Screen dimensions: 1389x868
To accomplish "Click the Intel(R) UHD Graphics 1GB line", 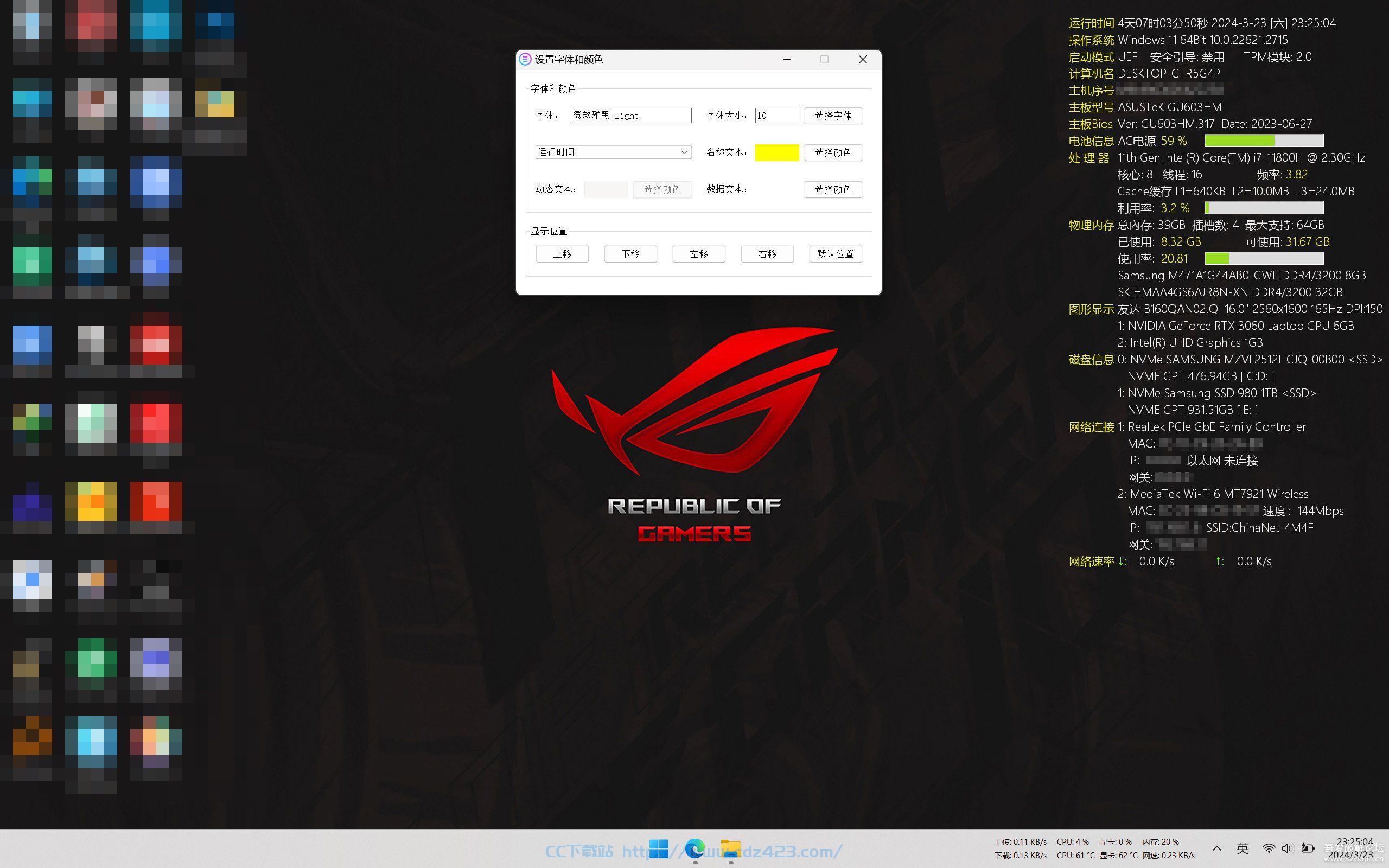I will click(1190, 343).
